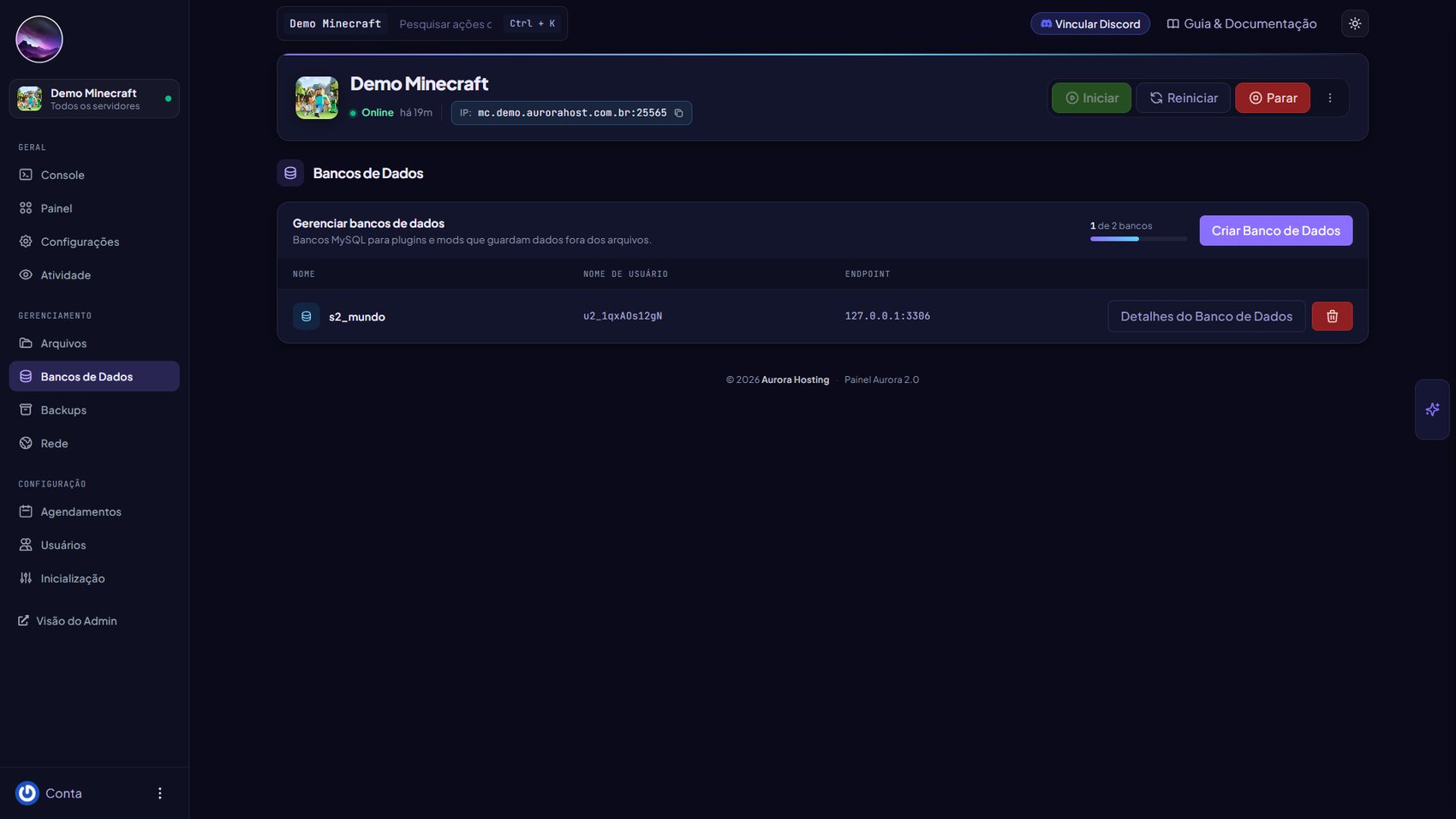Open Rede network settings
The image size is (1456, 819).
(x=94, y=444)
